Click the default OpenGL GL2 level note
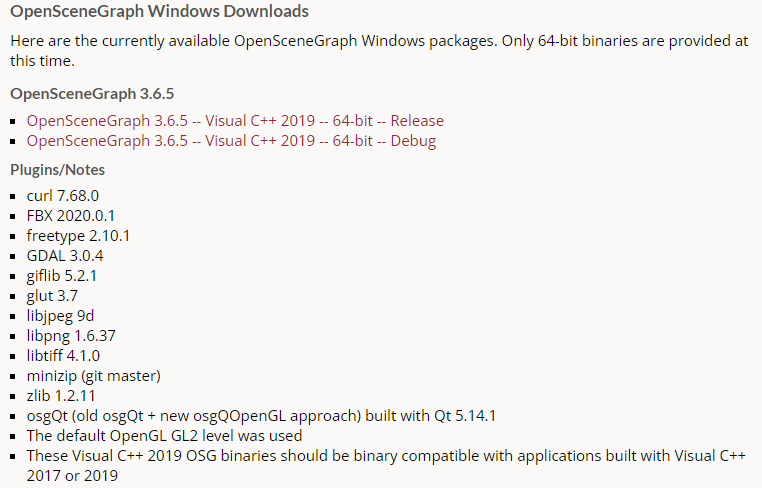The width and height of the screenshot is (762, 488). [164, 436]
